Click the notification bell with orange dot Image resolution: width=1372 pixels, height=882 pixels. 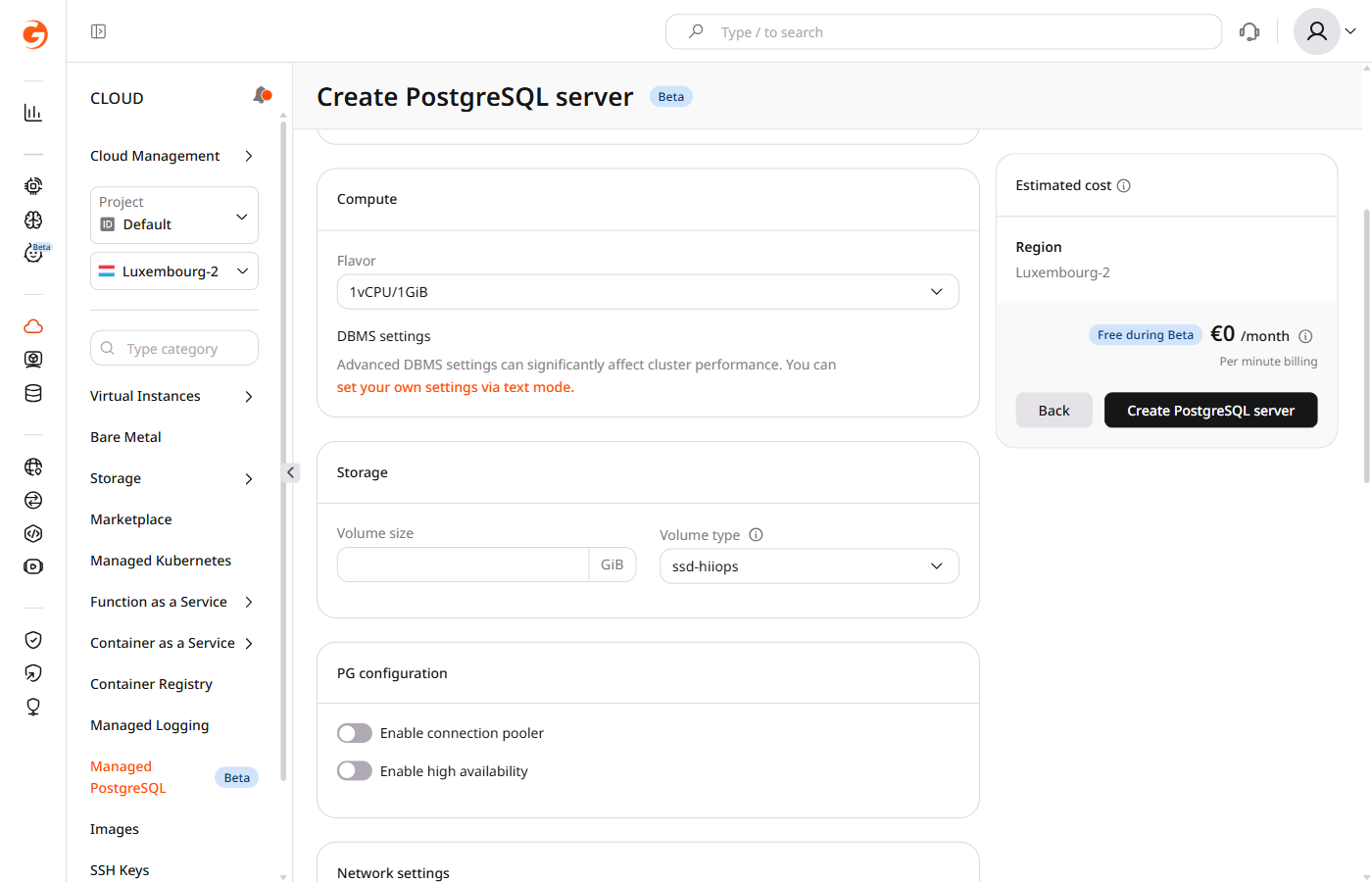[x=262, y=95]
